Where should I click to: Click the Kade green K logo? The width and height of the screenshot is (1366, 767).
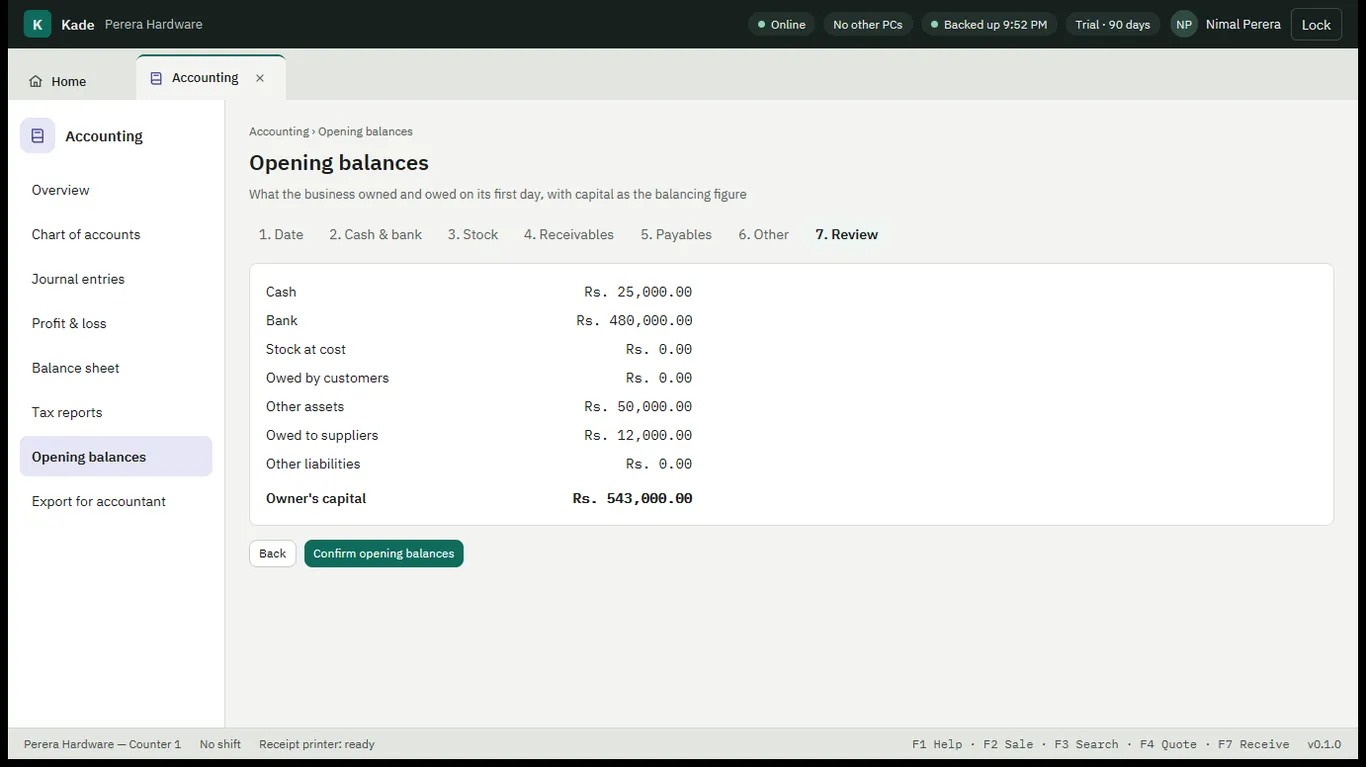click(37, 24)
